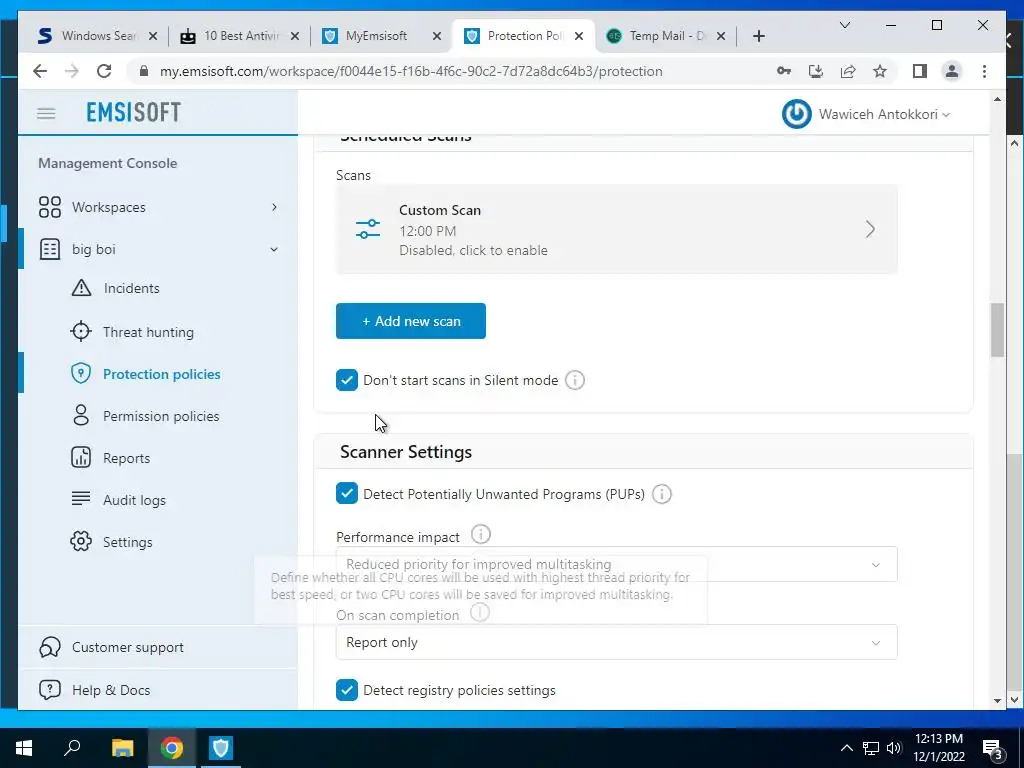Screen dimensions: 1024x768
Task: Open Wawiceh Antokkori account dropdown
Action: [x=884, y=114]
